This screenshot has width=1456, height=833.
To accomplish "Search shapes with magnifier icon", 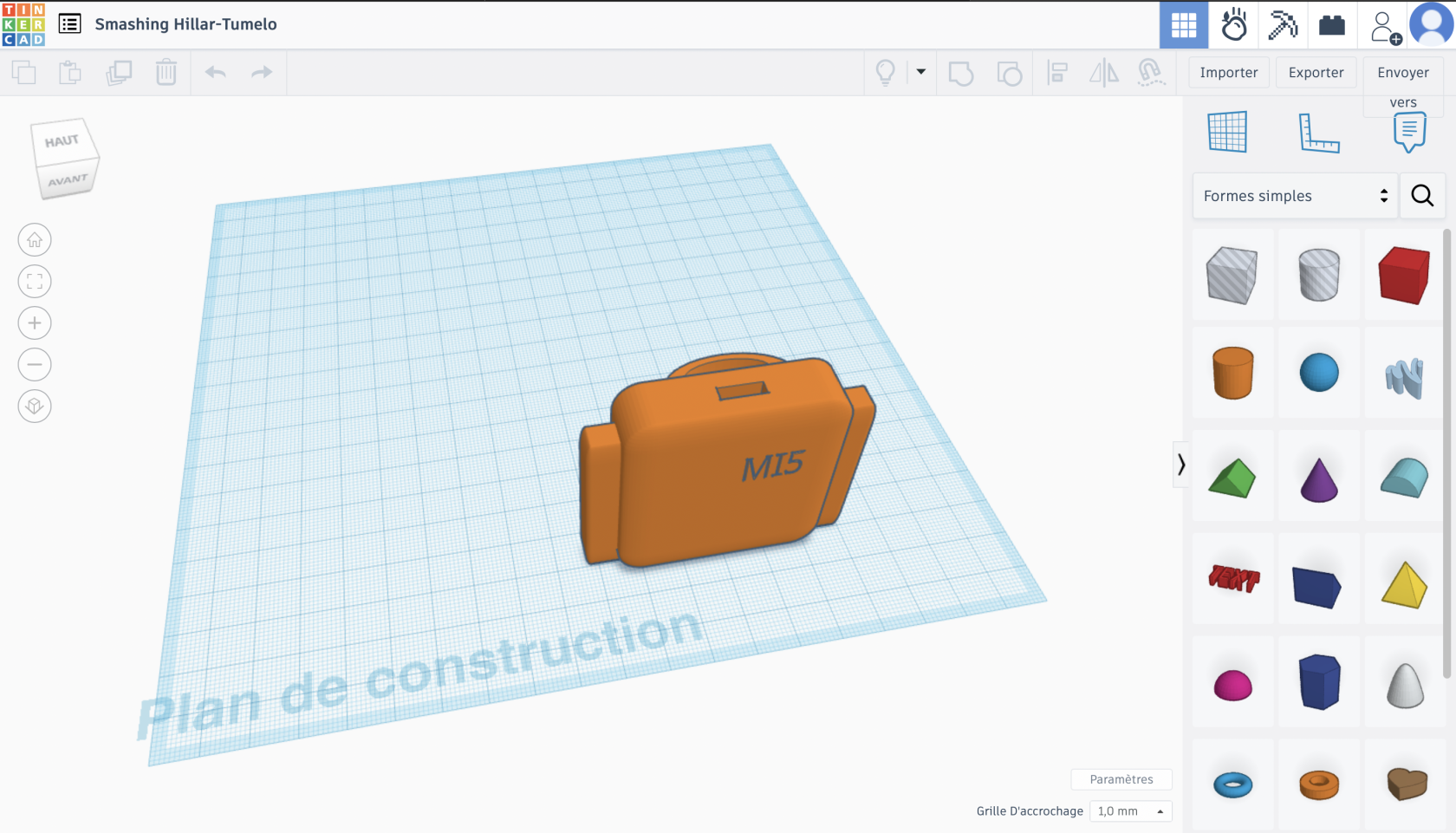I will pos(1422,196).
